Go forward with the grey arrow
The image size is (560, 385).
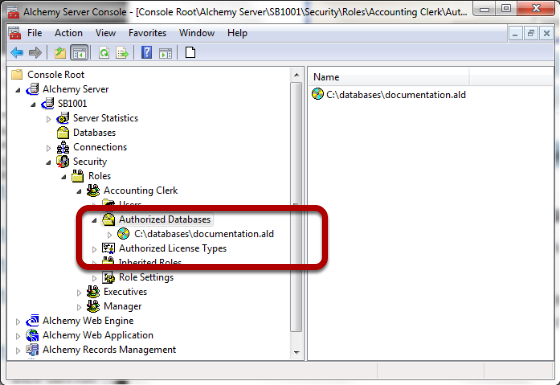35,53
